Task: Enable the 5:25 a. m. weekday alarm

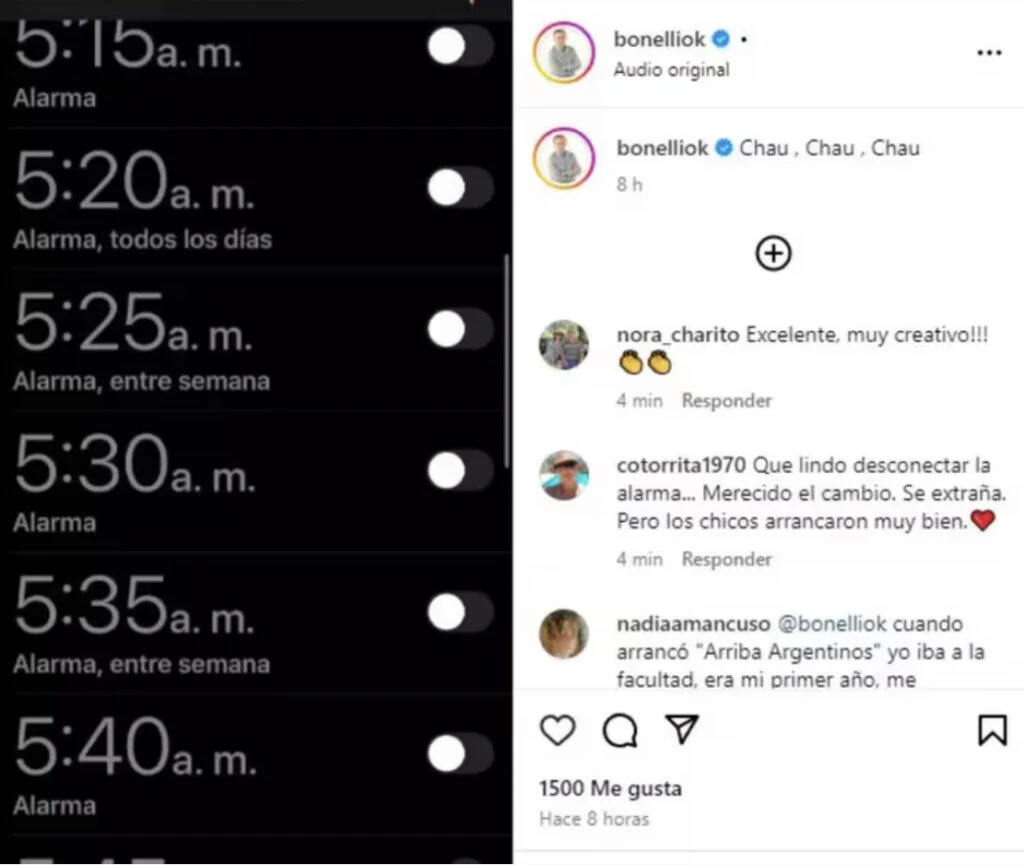Action: tap(460, 329)
